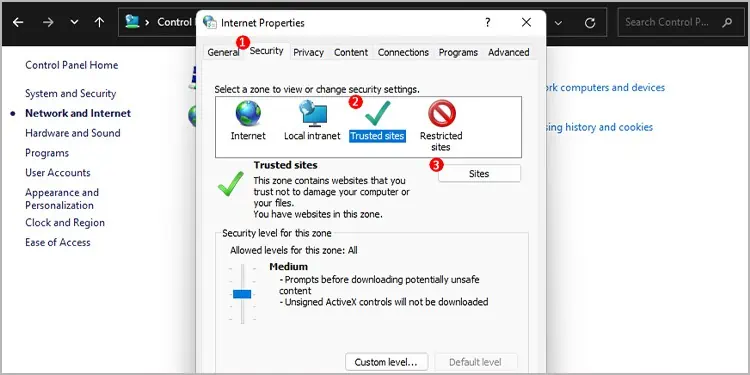
Task: Click 'You have websites in this zone.' text
Action: 318,214
